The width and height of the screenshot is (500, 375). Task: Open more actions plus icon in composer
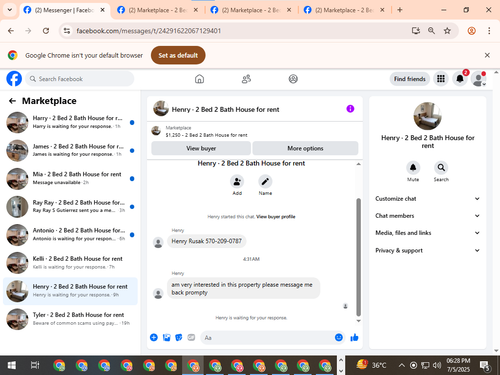point(154,337)
